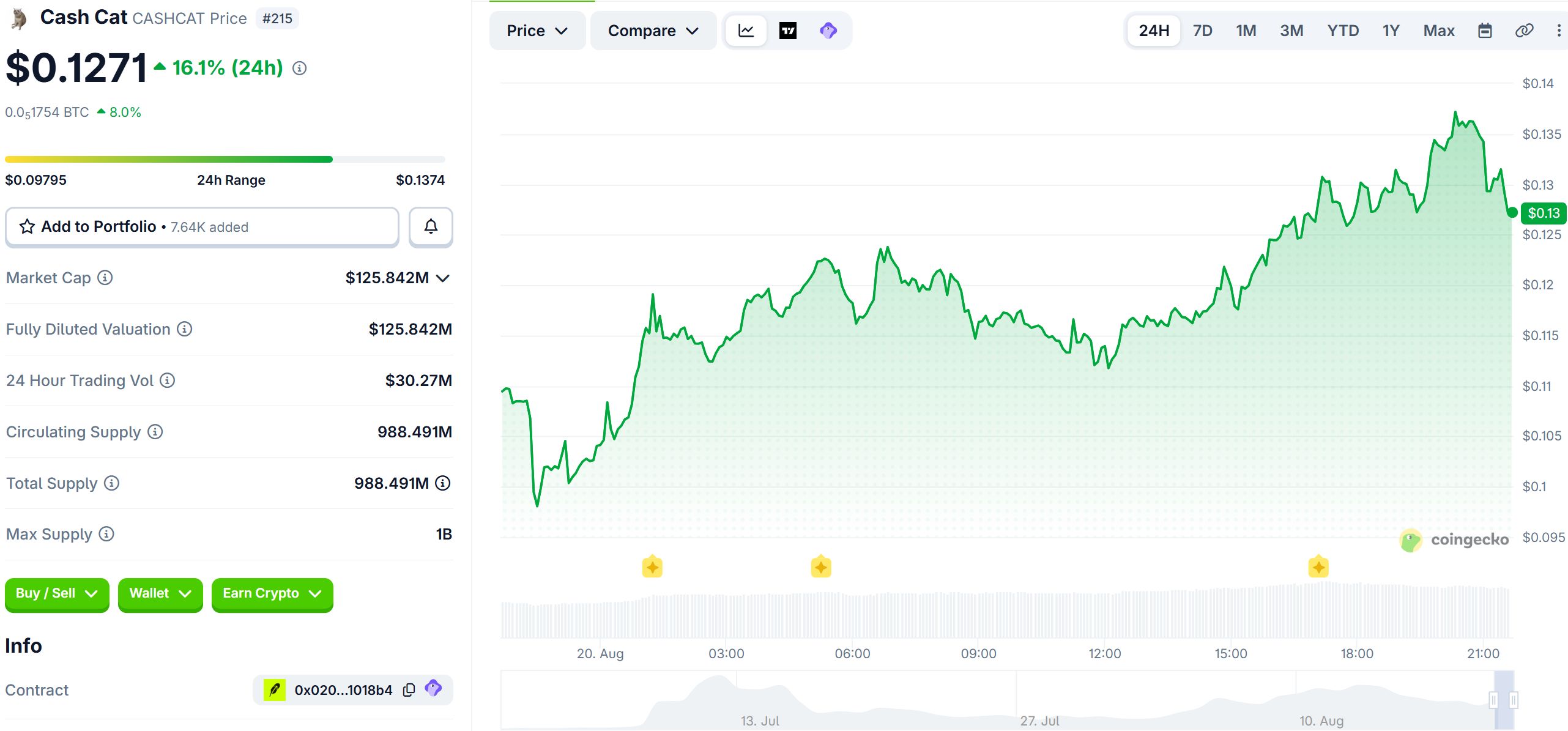Open the Compare dropdown
Viewport: 1568px width, 731px height.
(653, 31)
